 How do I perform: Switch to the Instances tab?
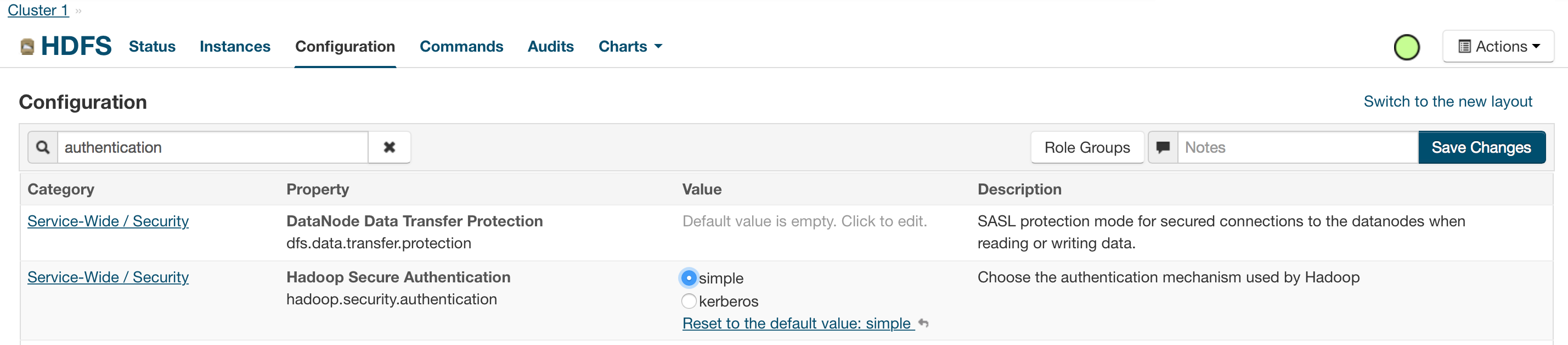(x=235, y=46)
